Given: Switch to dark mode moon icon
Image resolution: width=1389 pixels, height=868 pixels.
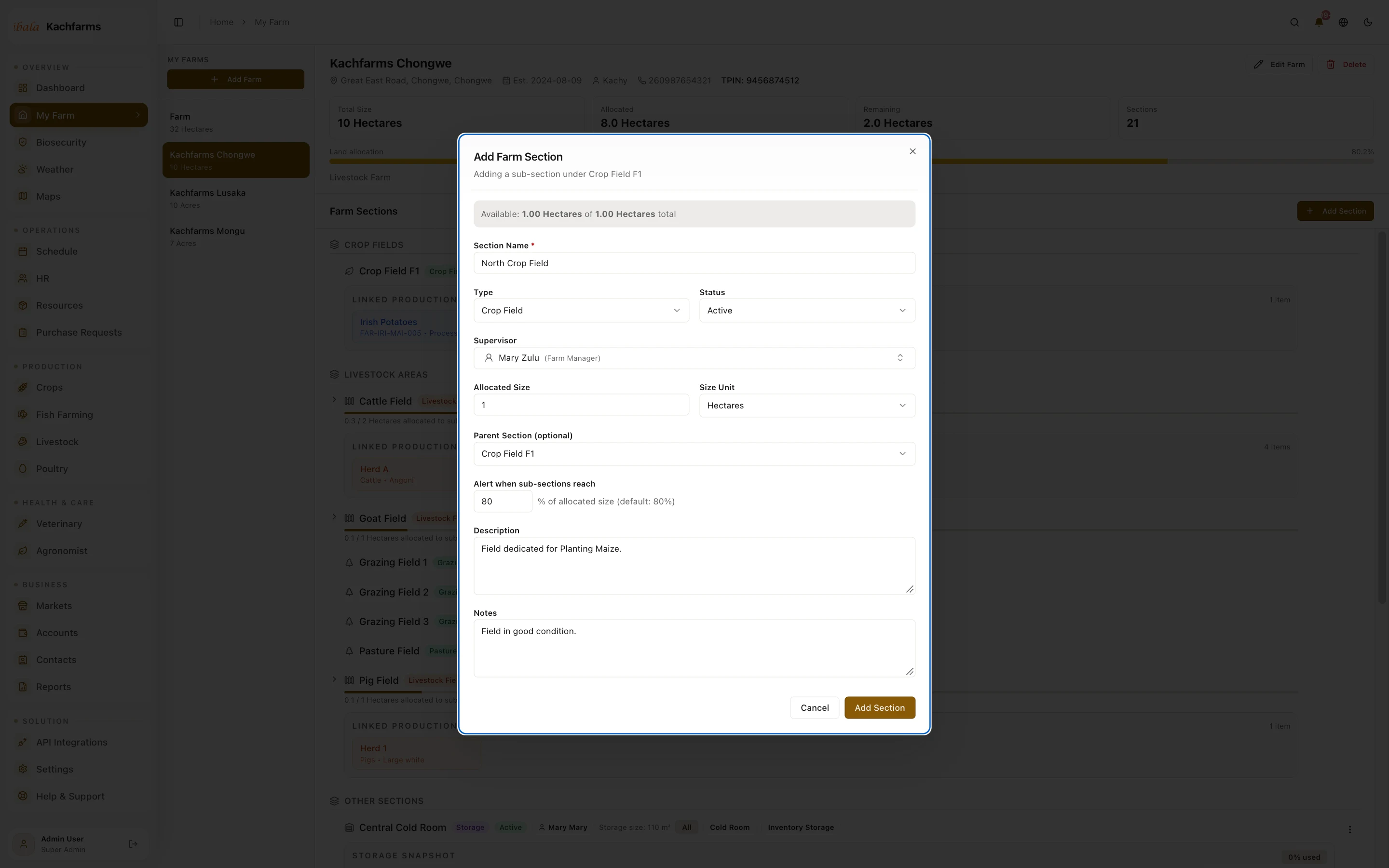Looking at the screenshot, I should coord(1368,22).
